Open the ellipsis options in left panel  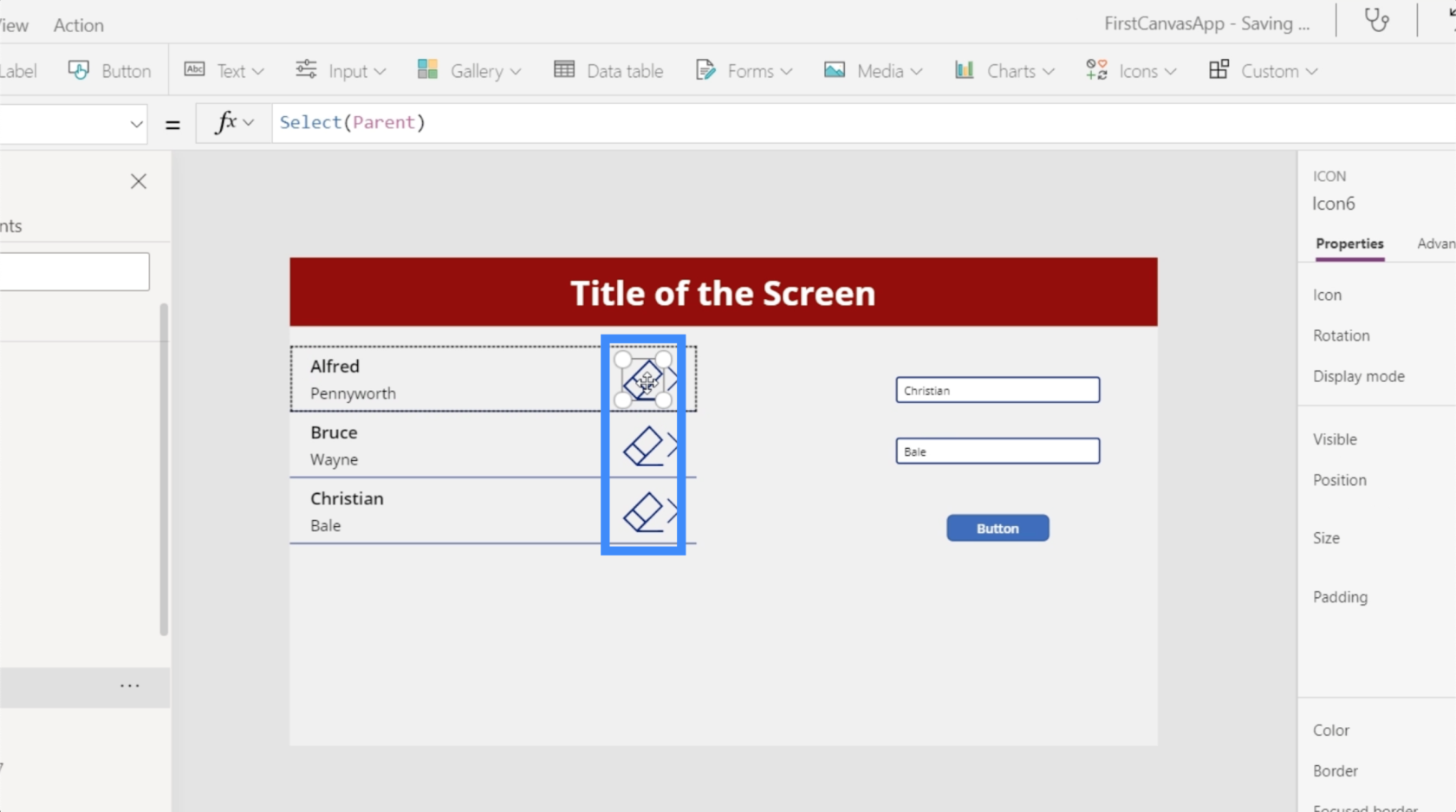(x=130, y=685)
